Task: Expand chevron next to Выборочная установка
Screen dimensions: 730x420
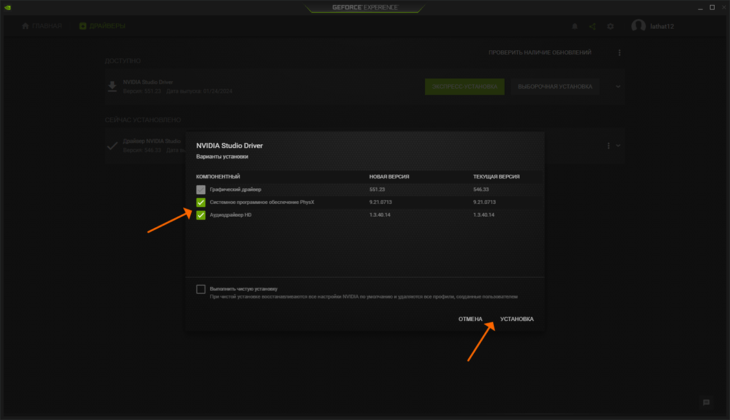Action: [x=618, y=87]
